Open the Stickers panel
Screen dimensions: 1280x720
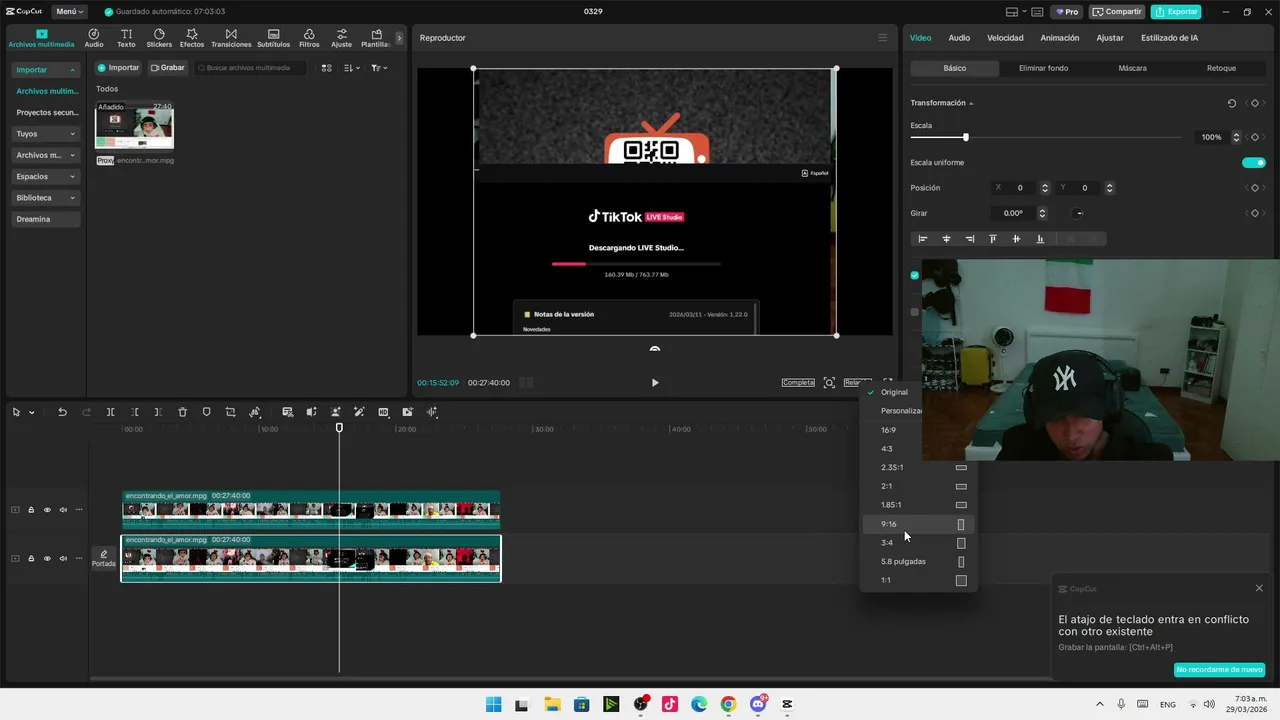pyautogui.click(x=159, y=38)
